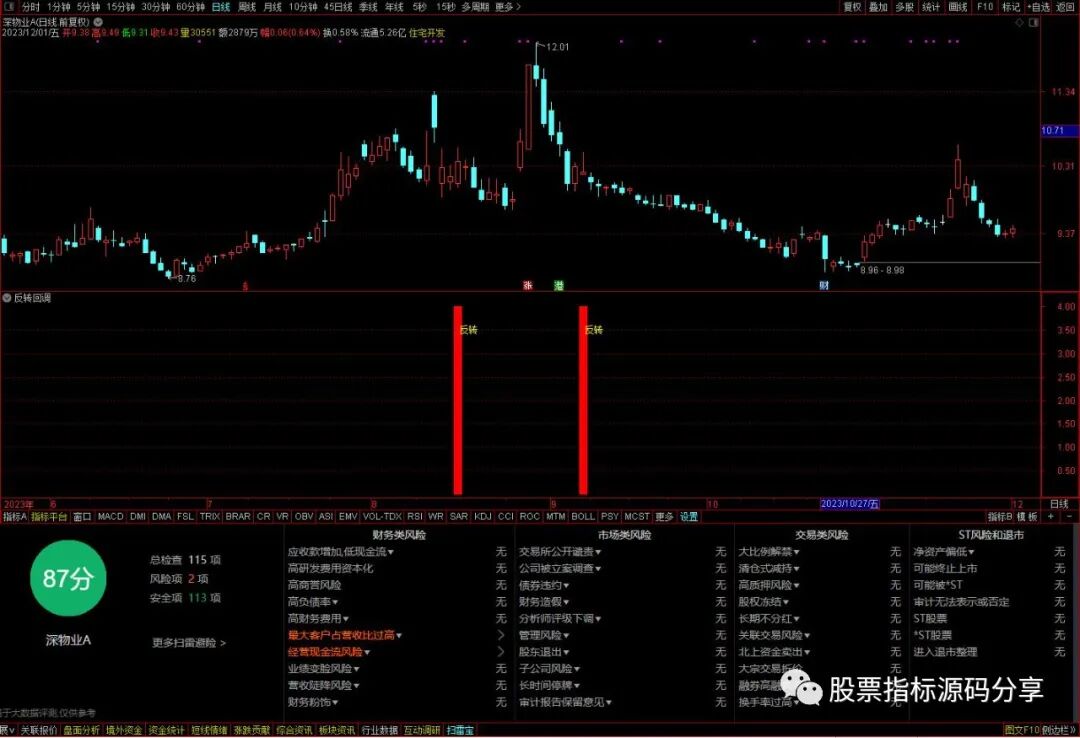Select the BOLL indicator tab
The width and height of the screenshot is (1080, 738).
coord(583,516)
